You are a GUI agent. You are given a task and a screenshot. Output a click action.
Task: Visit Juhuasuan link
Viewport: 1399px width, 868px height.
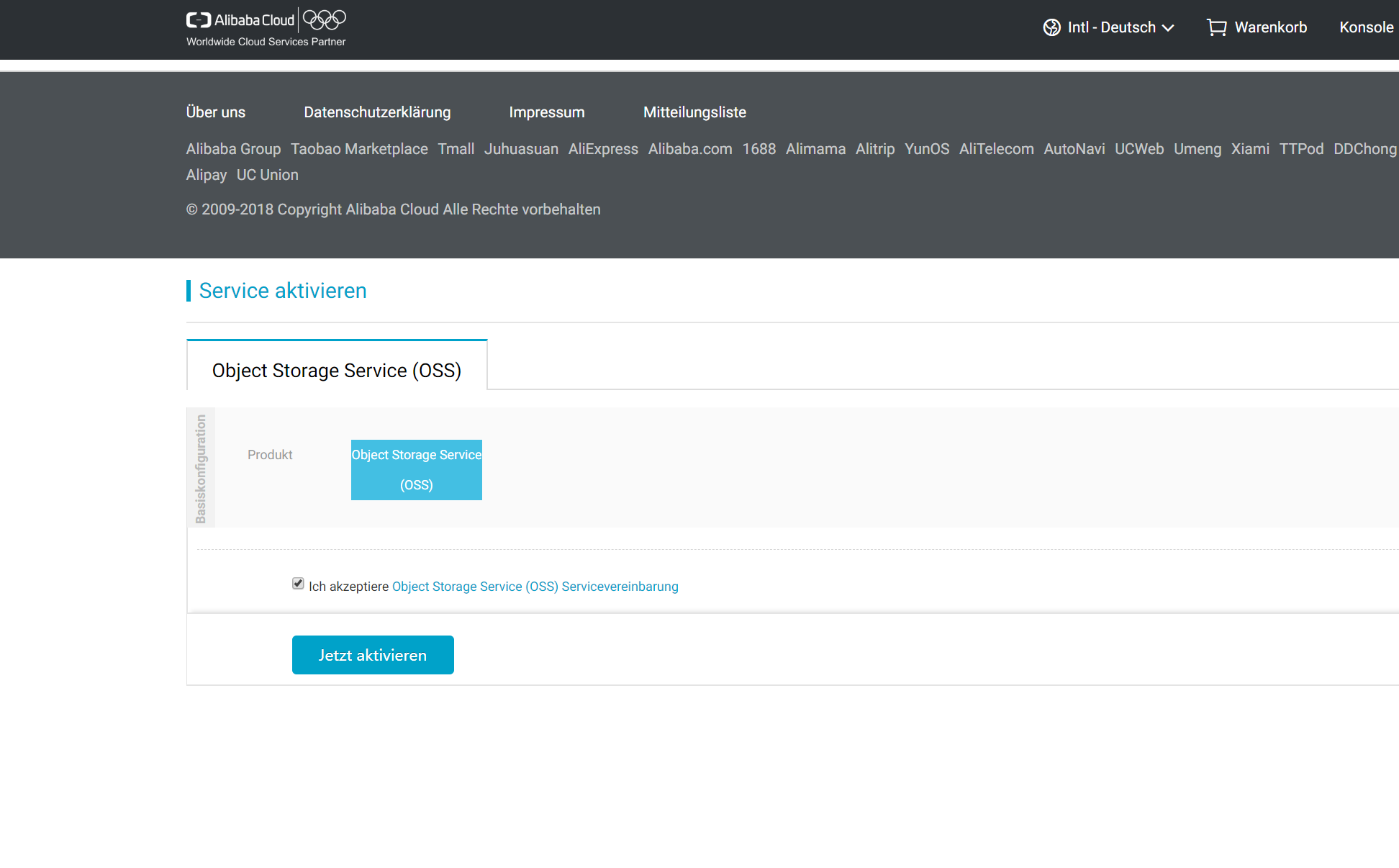521,149
